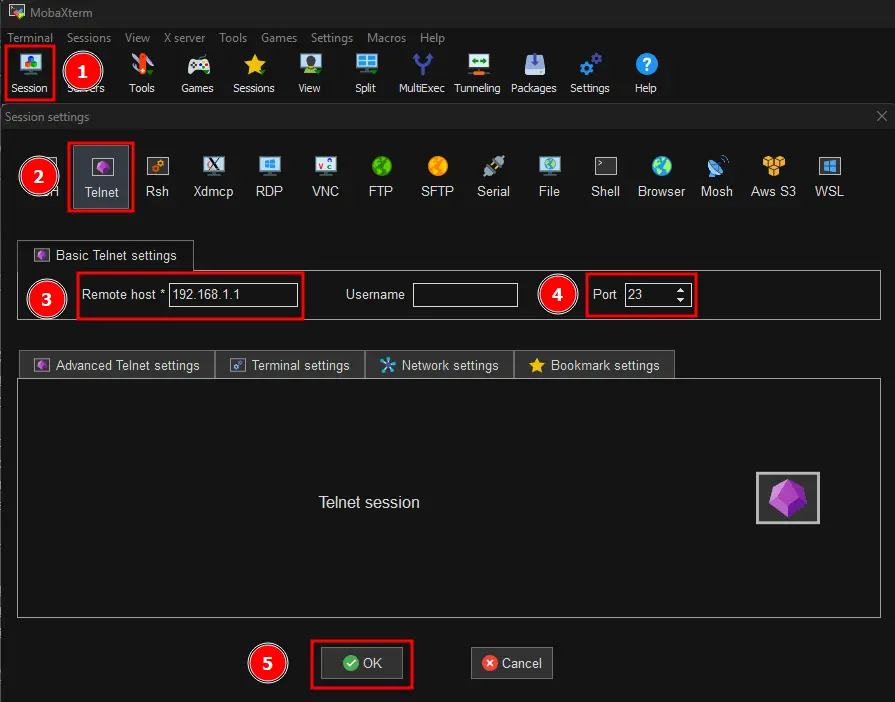Open the Settings gears toolbar icon
Viewport: 895px width, 702px height.
tap(590, 73)
